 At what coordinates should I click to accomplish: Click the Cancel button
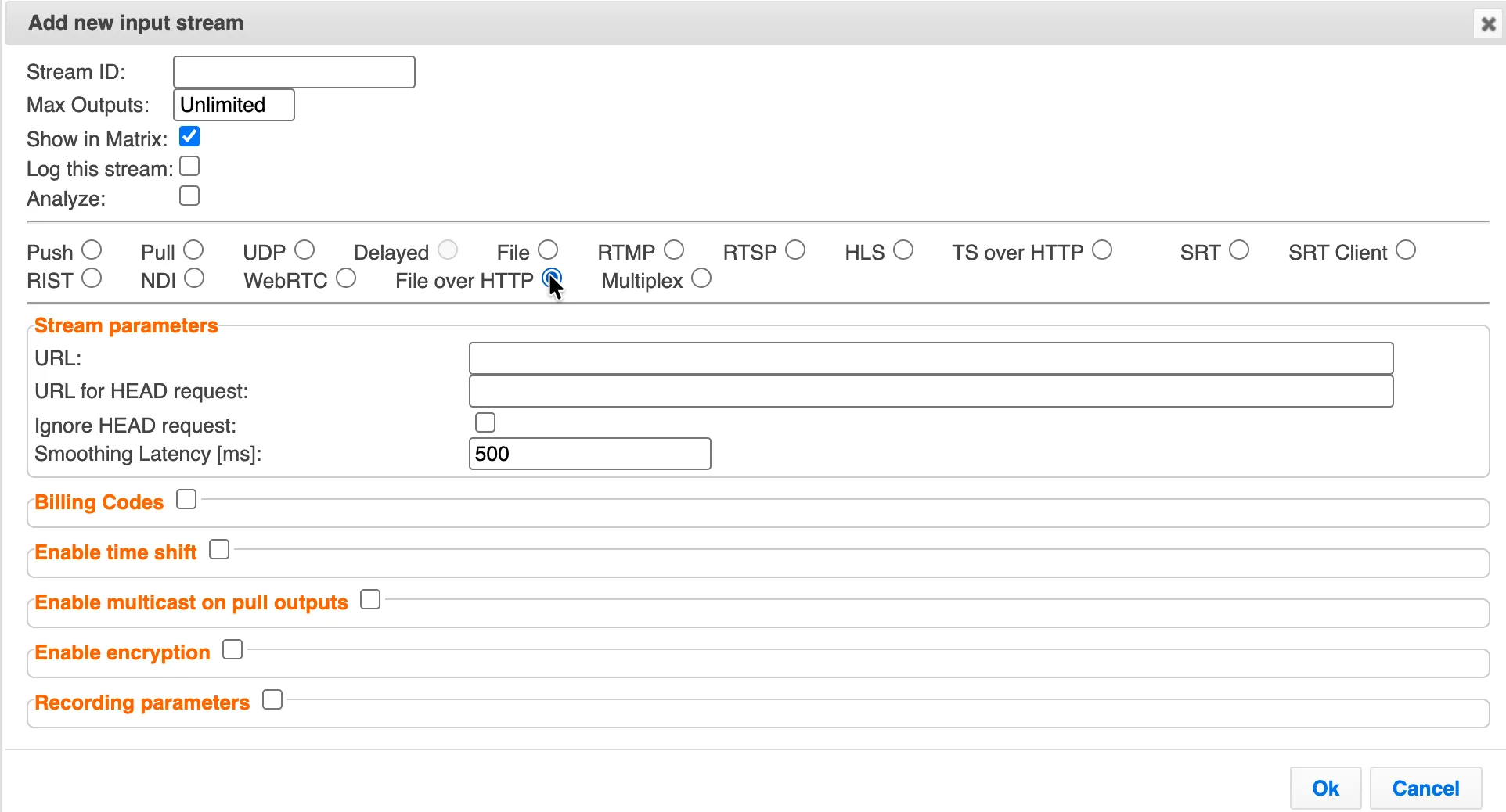tap(1425, 788)
